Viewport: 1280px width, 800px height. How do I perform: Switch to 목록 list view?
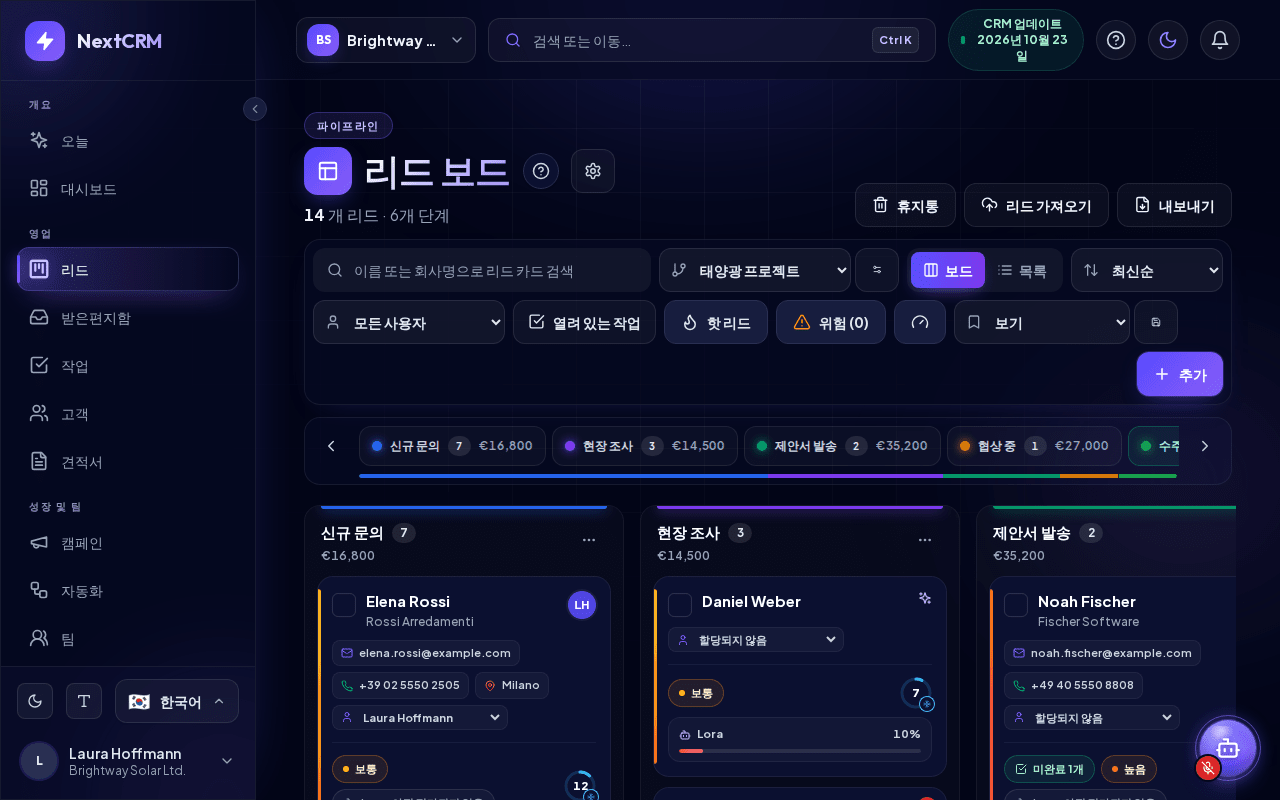click(x=1022, y=270)
